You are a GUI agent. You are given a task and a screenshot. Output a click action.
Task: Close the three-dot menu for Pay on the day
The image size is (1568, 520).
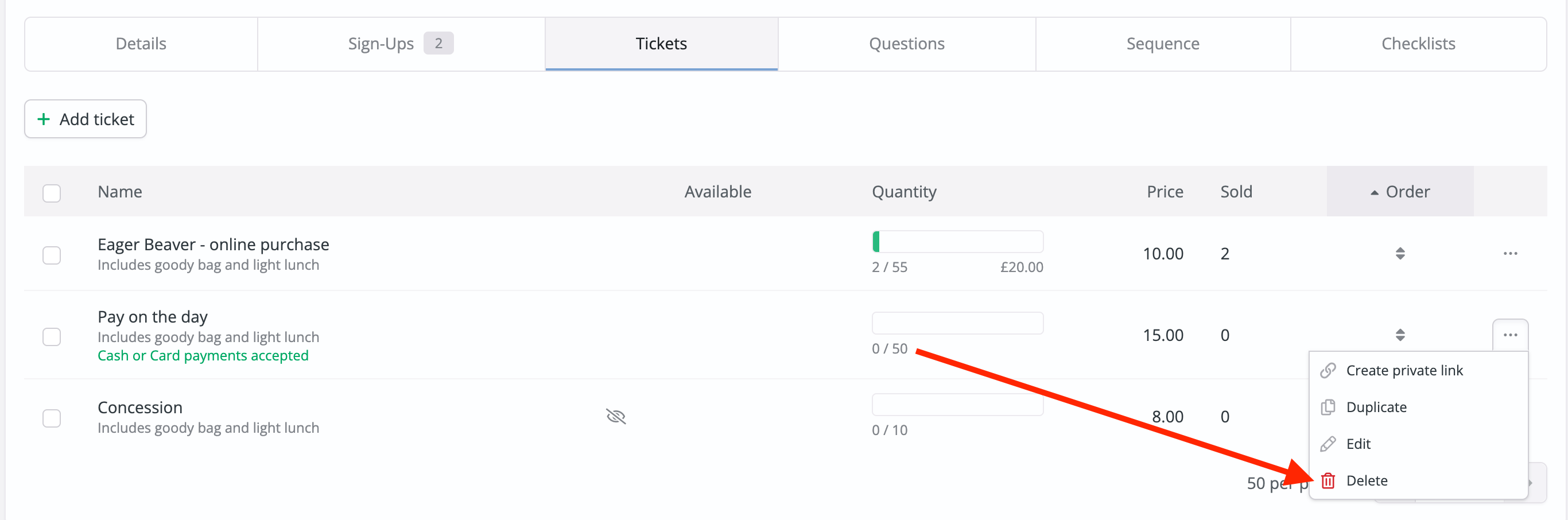(1509, 335)
